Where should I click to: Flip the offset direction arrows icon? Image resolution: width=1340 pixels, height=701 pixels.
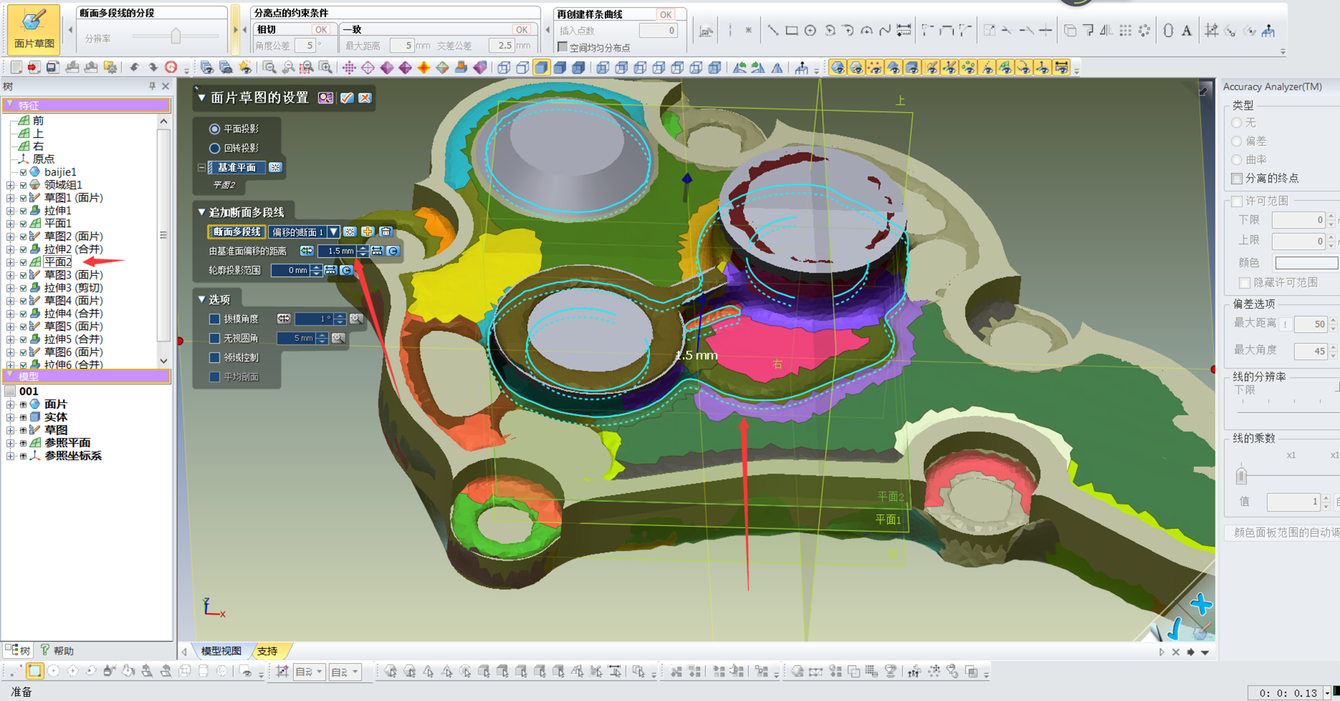(307, 251)
